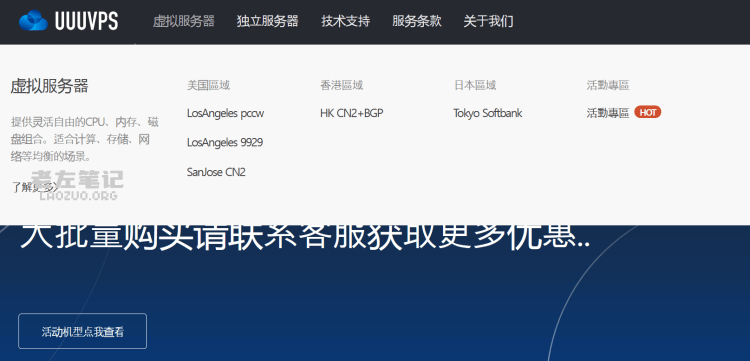This screenshot has width=750, height=361.
Task: Click the 活动机型点我查看 button
Action: point(82,331)
